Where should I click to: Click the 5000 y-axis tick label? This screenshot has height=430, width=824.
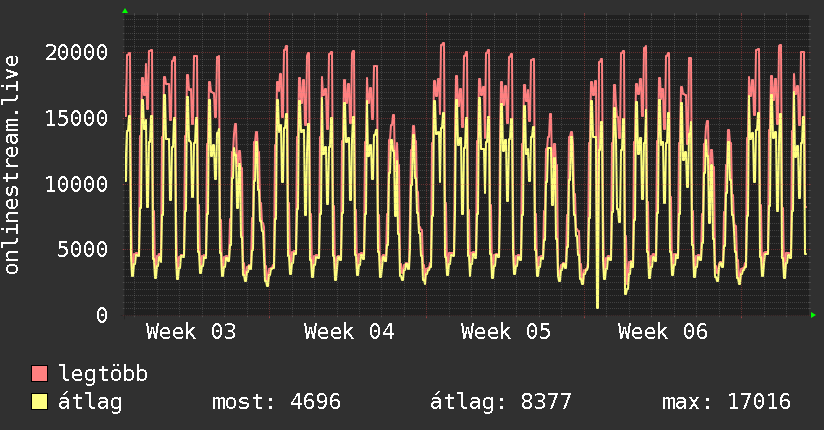tap(85, 249)
